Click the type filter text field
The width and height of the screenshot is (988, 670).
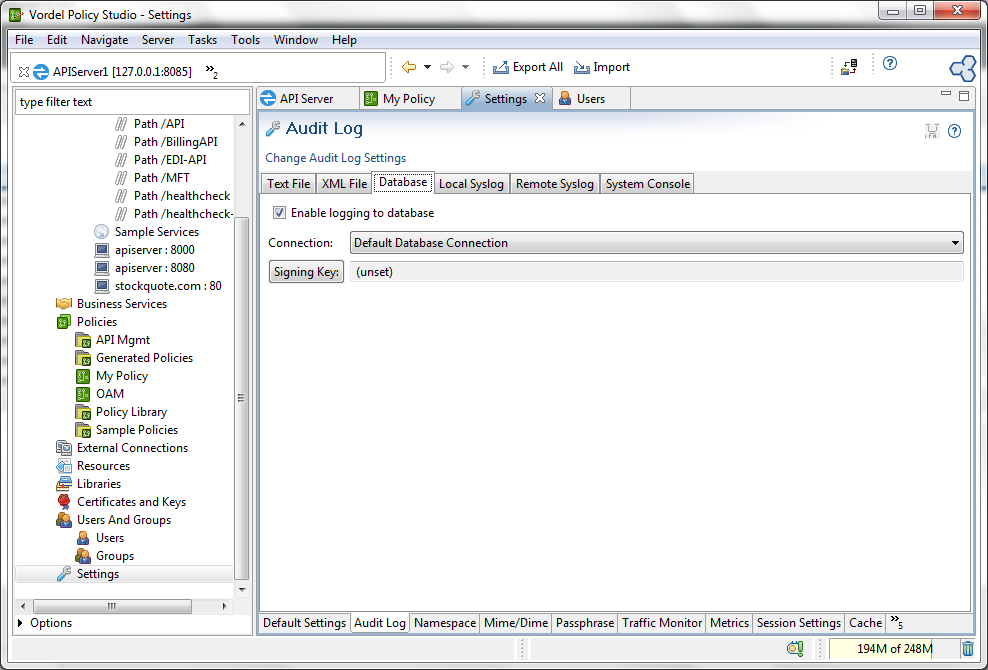132,102
